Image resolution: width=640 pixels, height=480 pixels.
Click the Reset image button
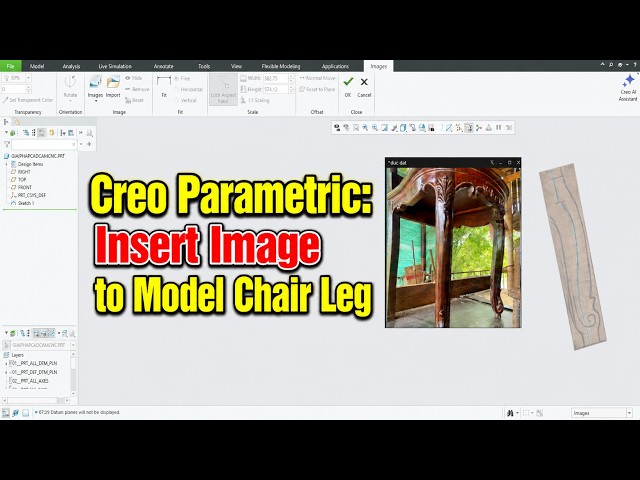point(134,100)
